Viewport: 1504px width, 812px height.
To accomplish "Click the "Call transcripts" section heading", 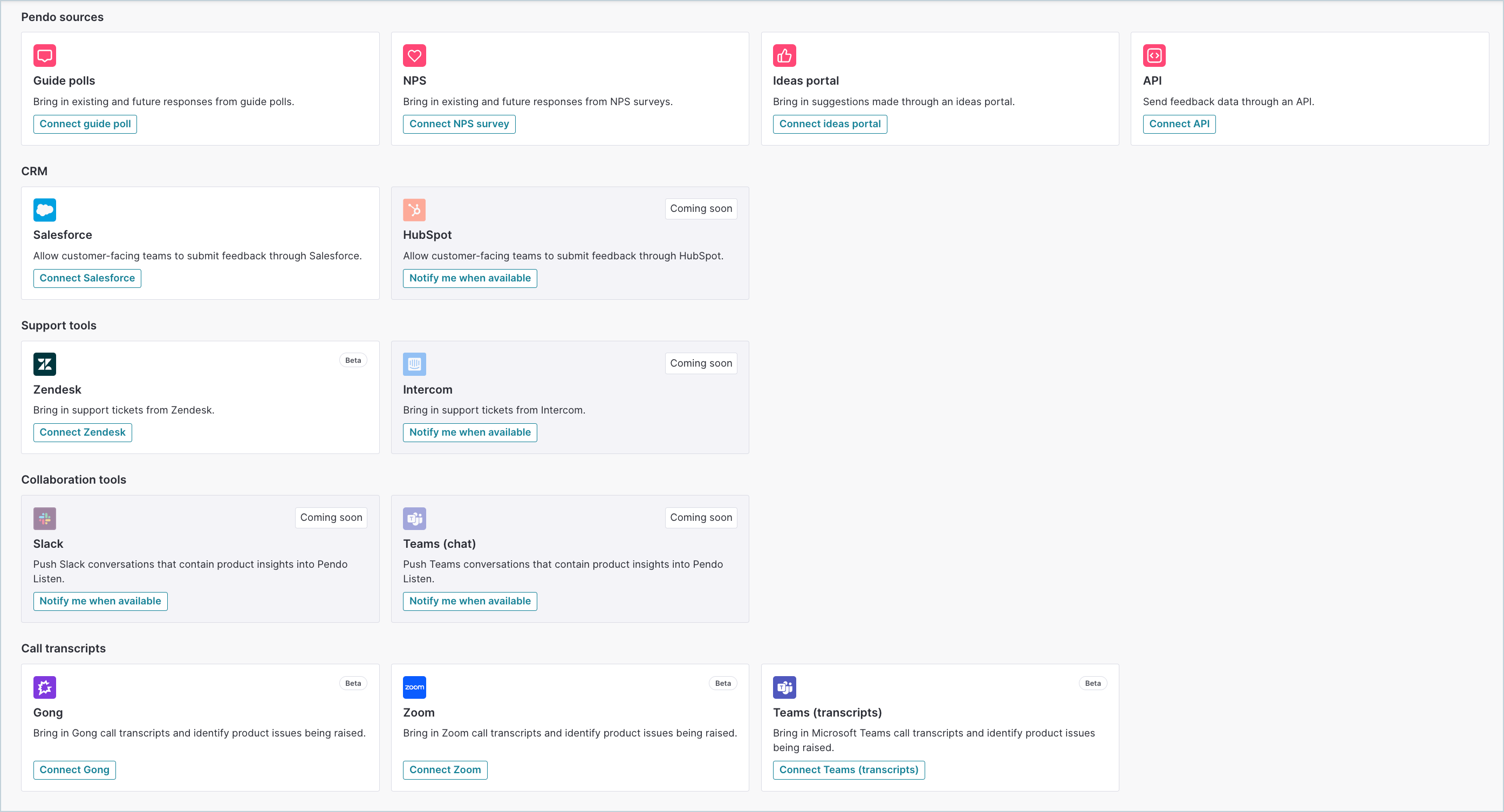I will coord(63,649).
